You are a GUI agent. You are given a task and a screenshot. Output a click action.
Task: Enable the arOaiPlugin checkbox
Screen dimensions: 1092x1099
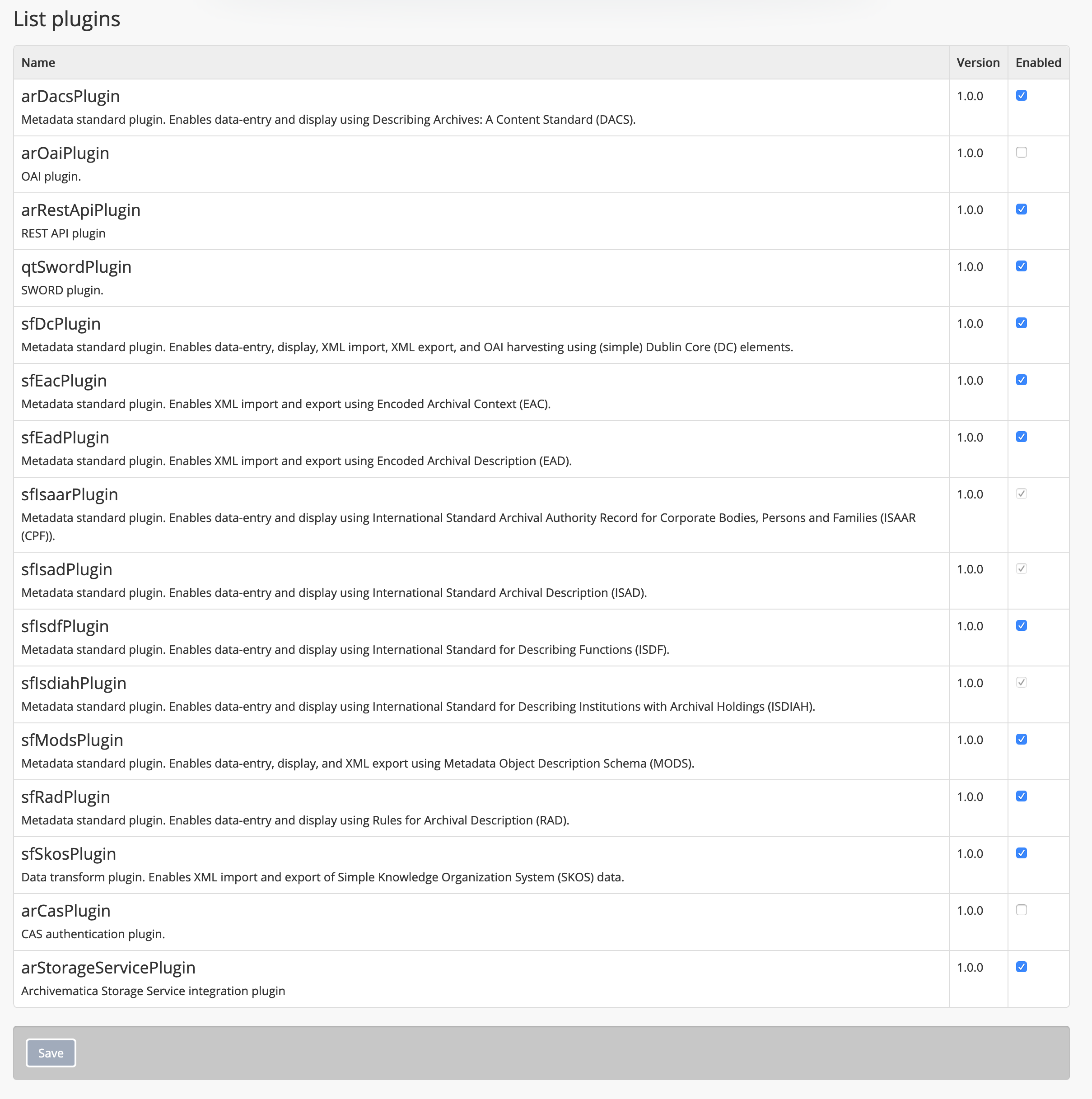(x=1021, y=153)
